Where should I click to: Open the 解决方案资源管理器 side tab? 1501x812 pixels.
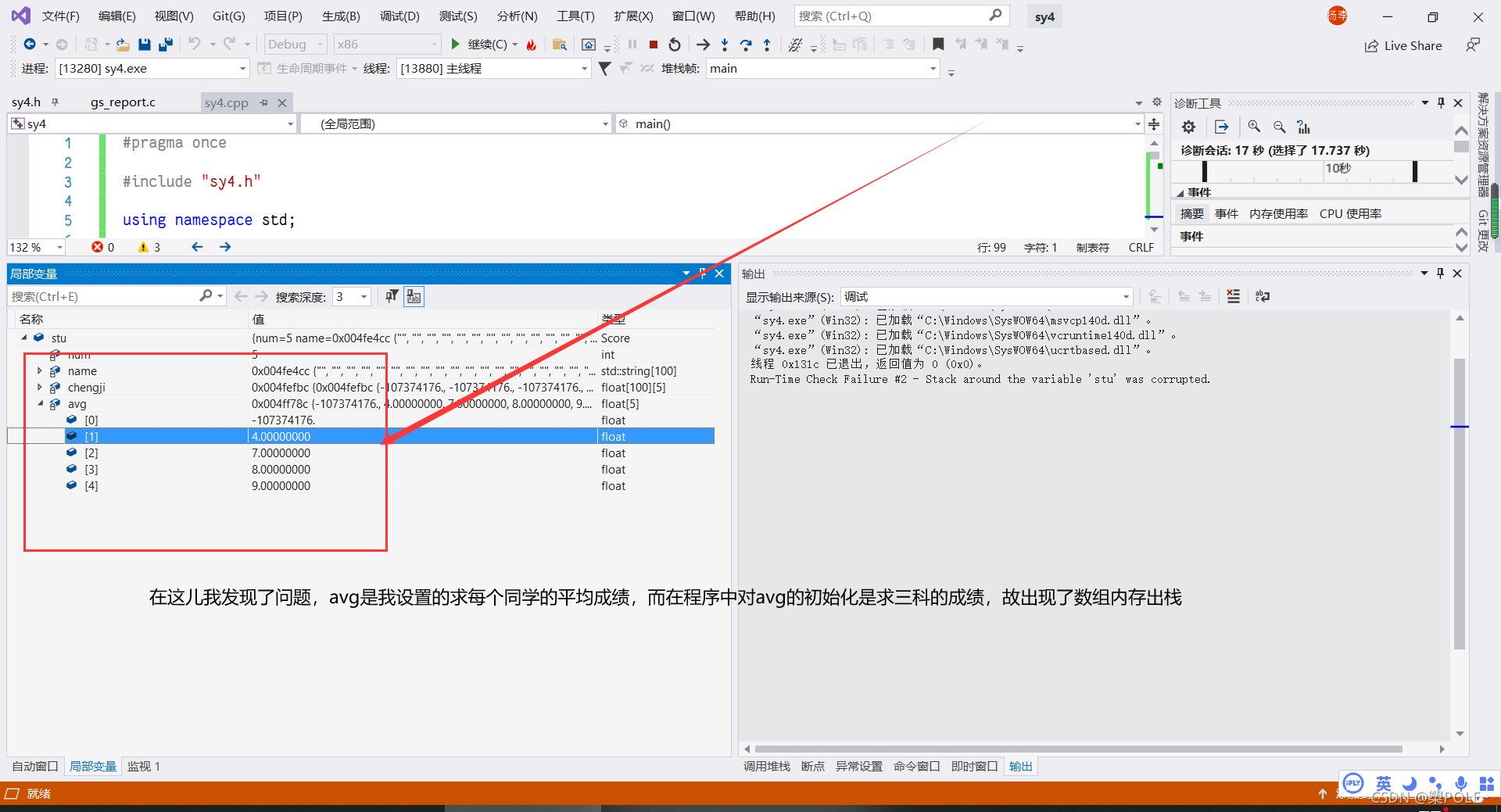[1482, 145]
